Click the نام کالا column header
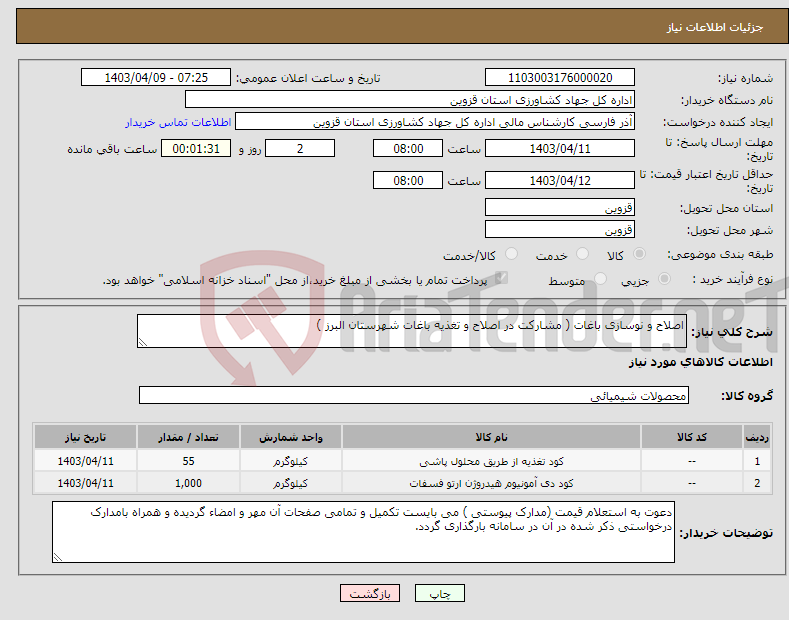The height and width of the screenshot is (620, 789). pos(491,437)
